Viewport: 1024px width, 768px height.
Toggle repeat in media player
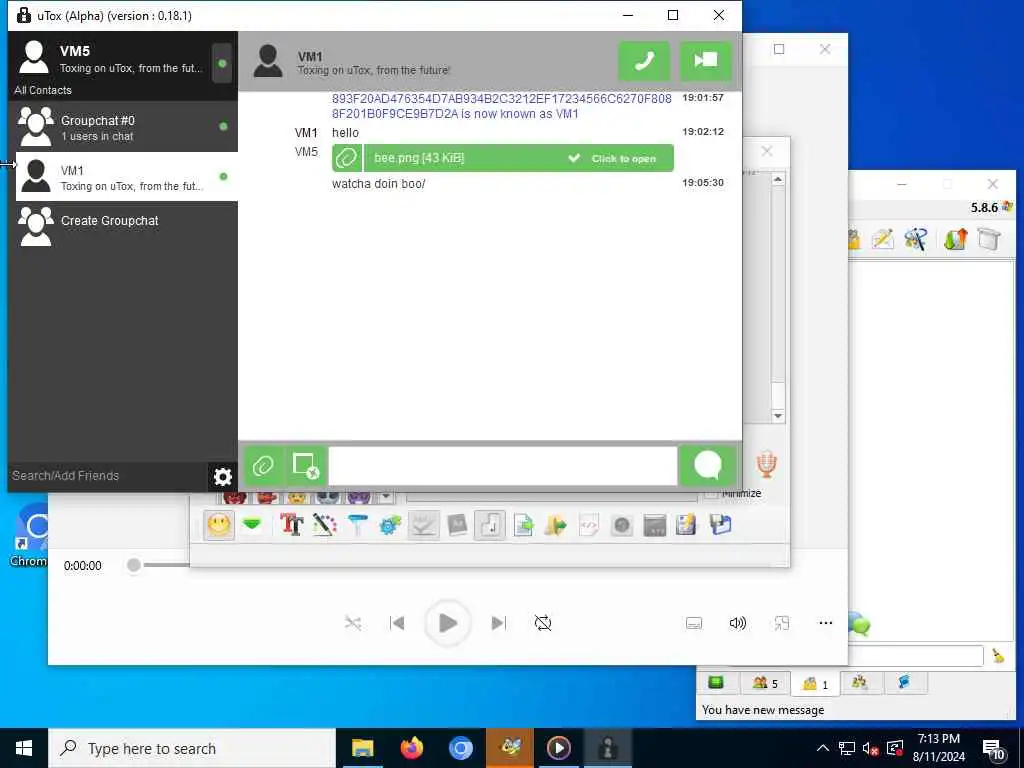tap(543, 623)
